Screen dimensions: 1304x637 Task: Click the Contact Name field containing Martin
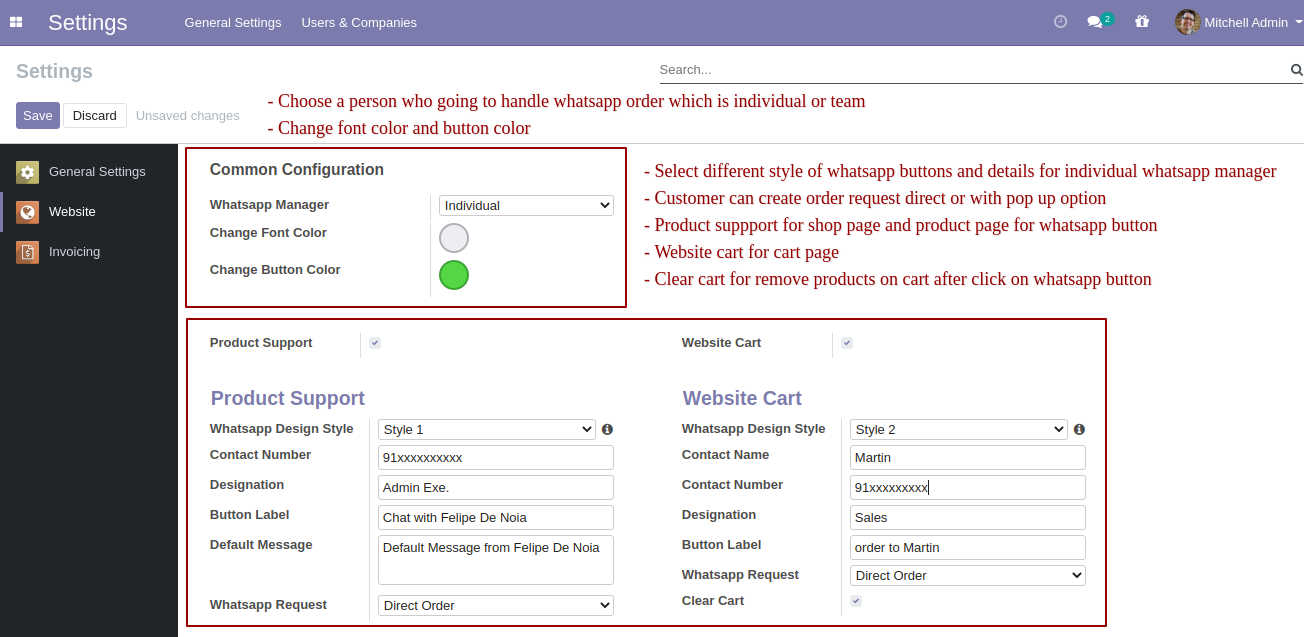coord(968,457)
